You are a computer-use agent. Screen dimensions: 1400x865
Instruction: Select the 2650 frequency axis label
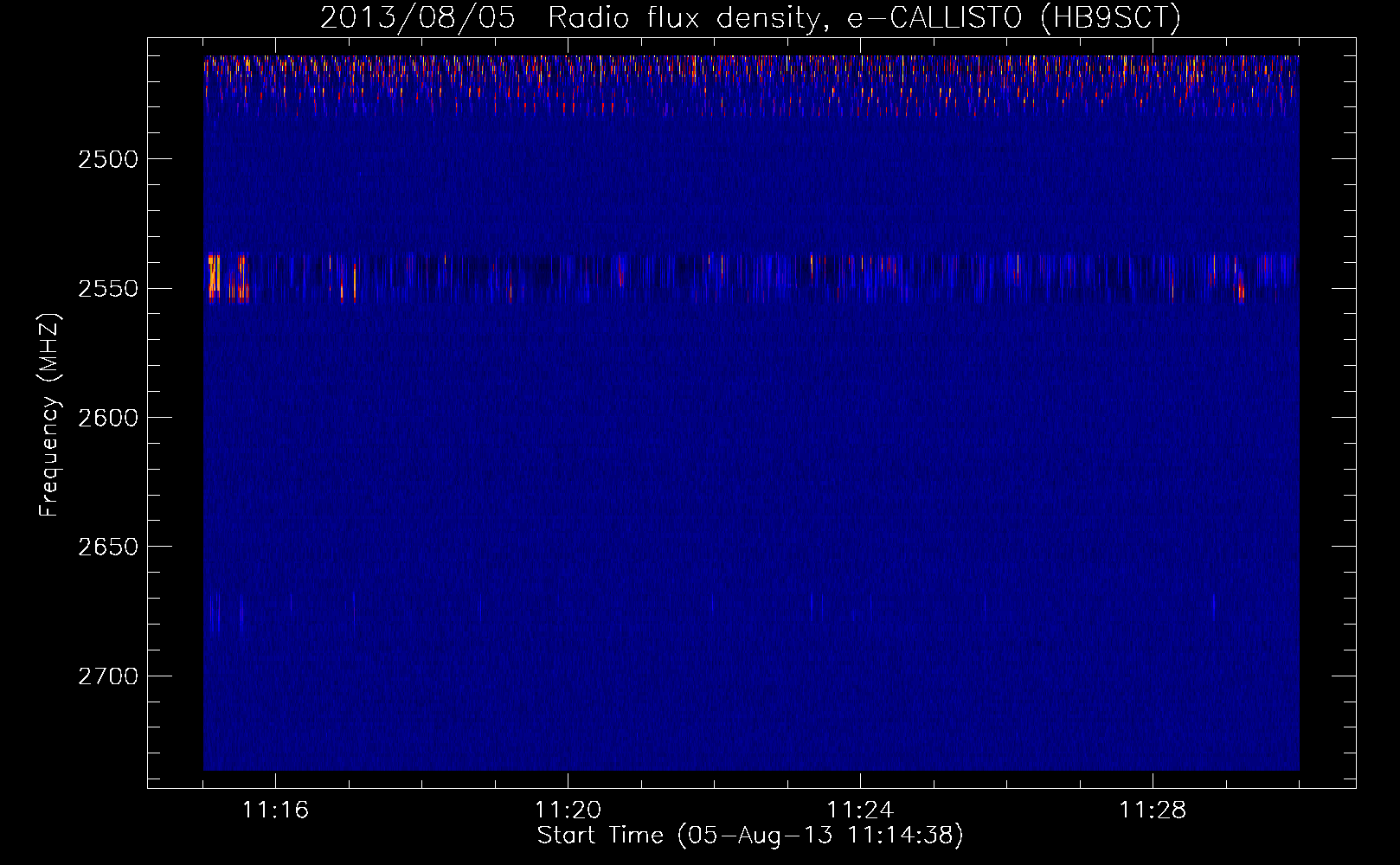click(108, 547)
